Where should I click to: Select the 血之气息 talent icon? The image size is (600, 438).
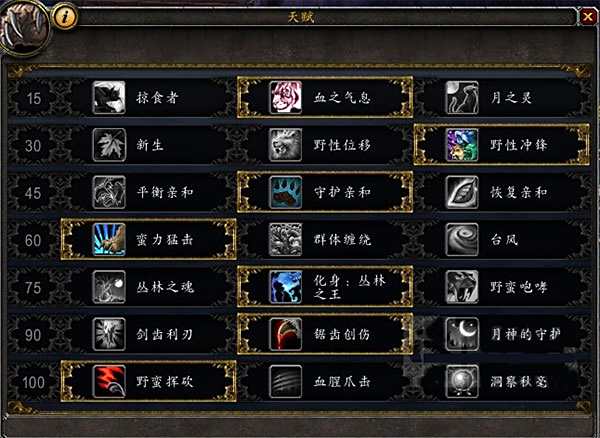coord(285,97)
